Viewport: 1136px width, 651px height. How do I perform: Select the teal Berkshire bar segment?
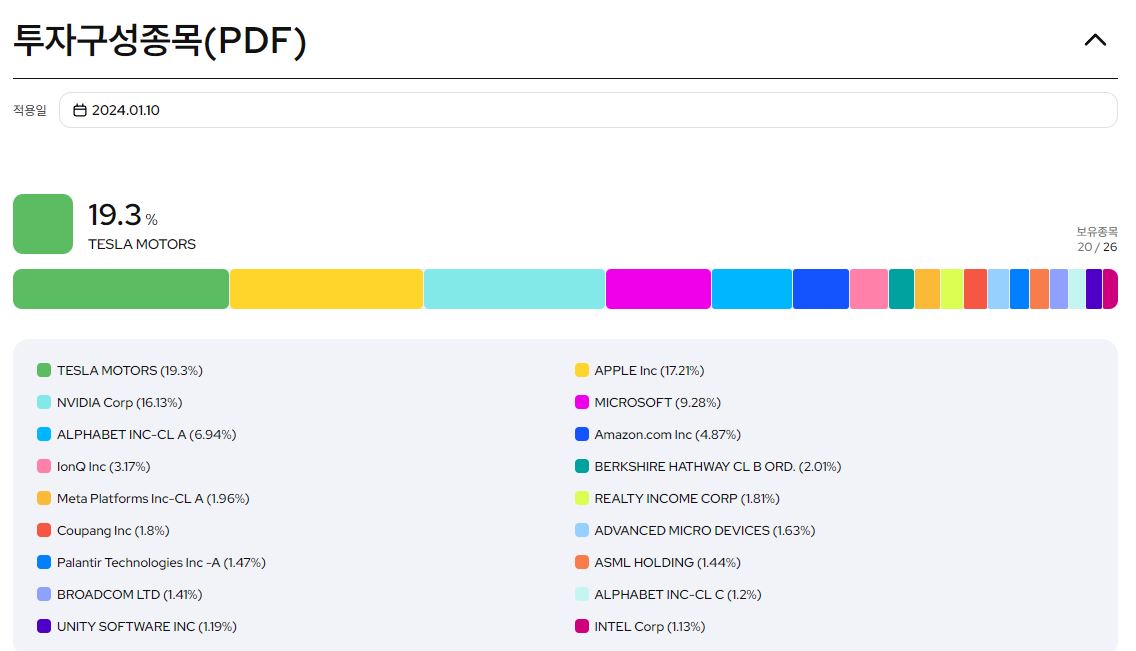coord(901,289)
